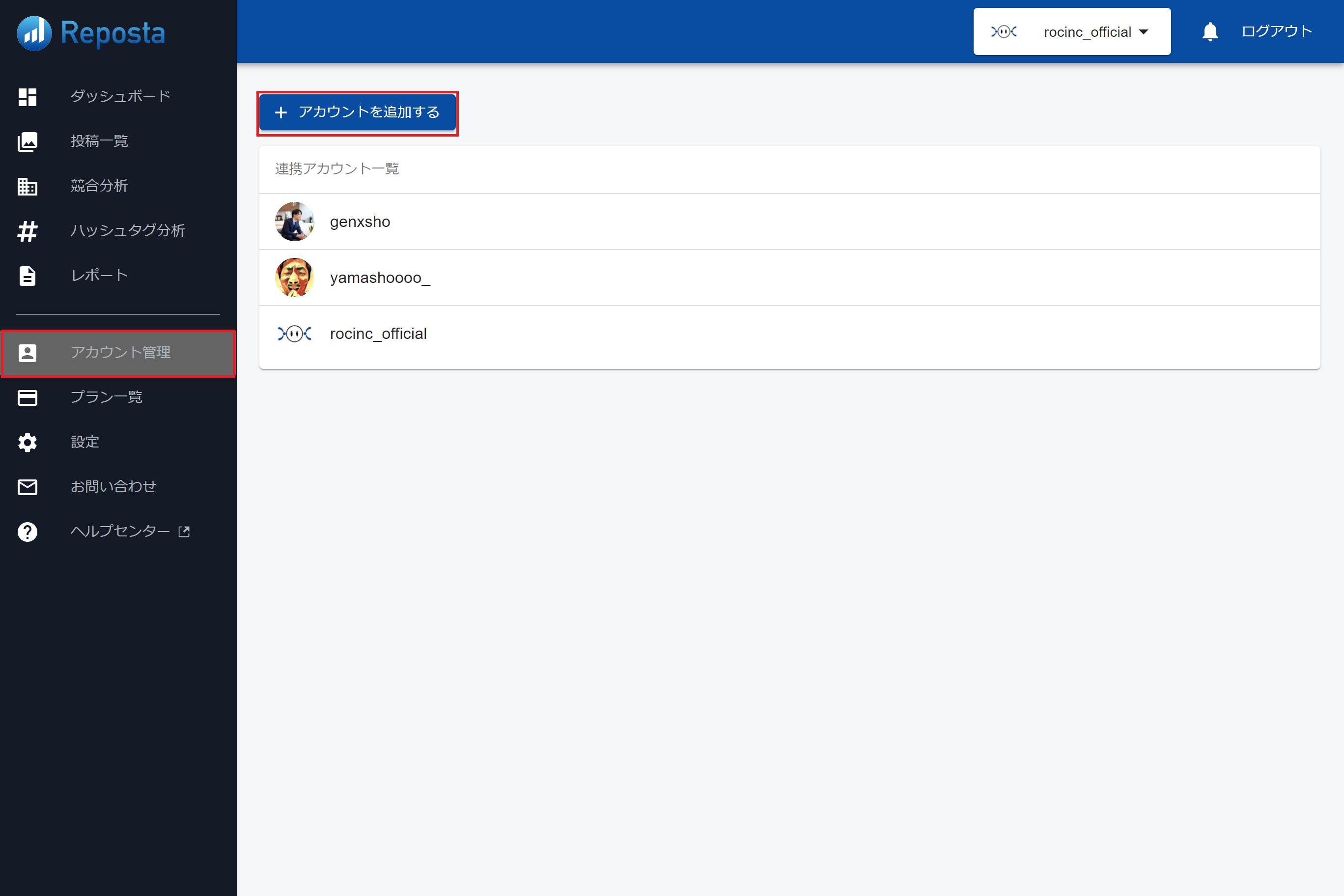Viewport: 1344px width, 896px height.
Task: Click the yamashoooo_ profile avatar
Action: coord(294,278)
